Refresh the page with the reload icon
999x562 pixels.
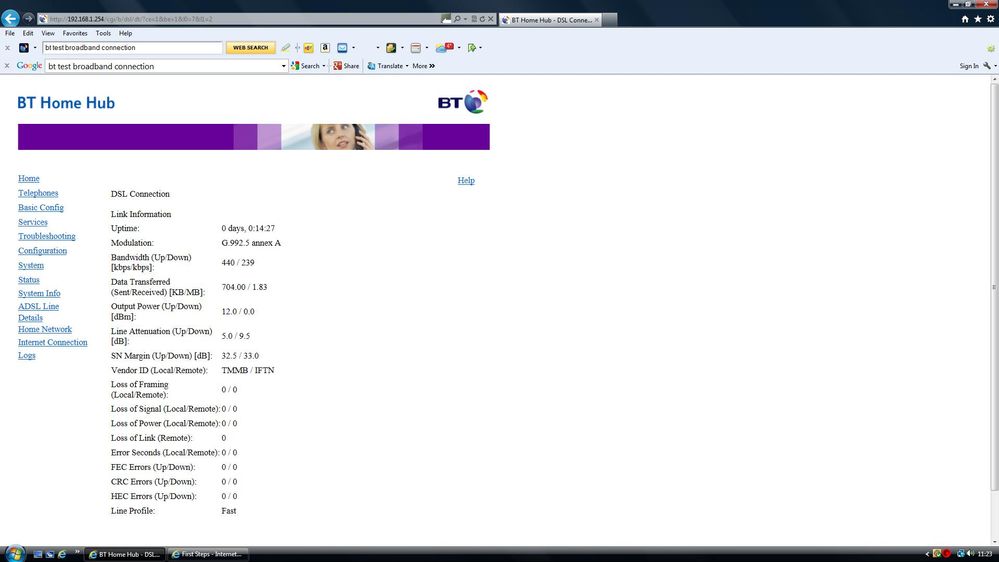(482, 19)
